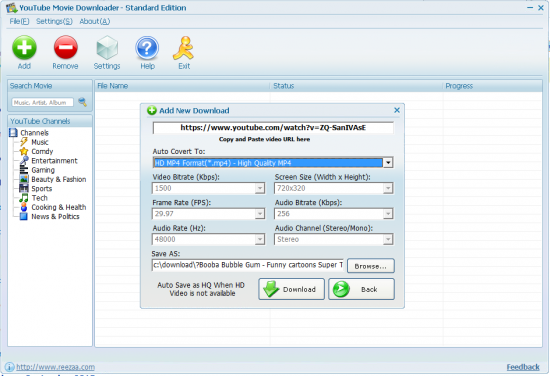550x376 pixels.
Task: Click the Channels root book icon
Action: [13, 133]
